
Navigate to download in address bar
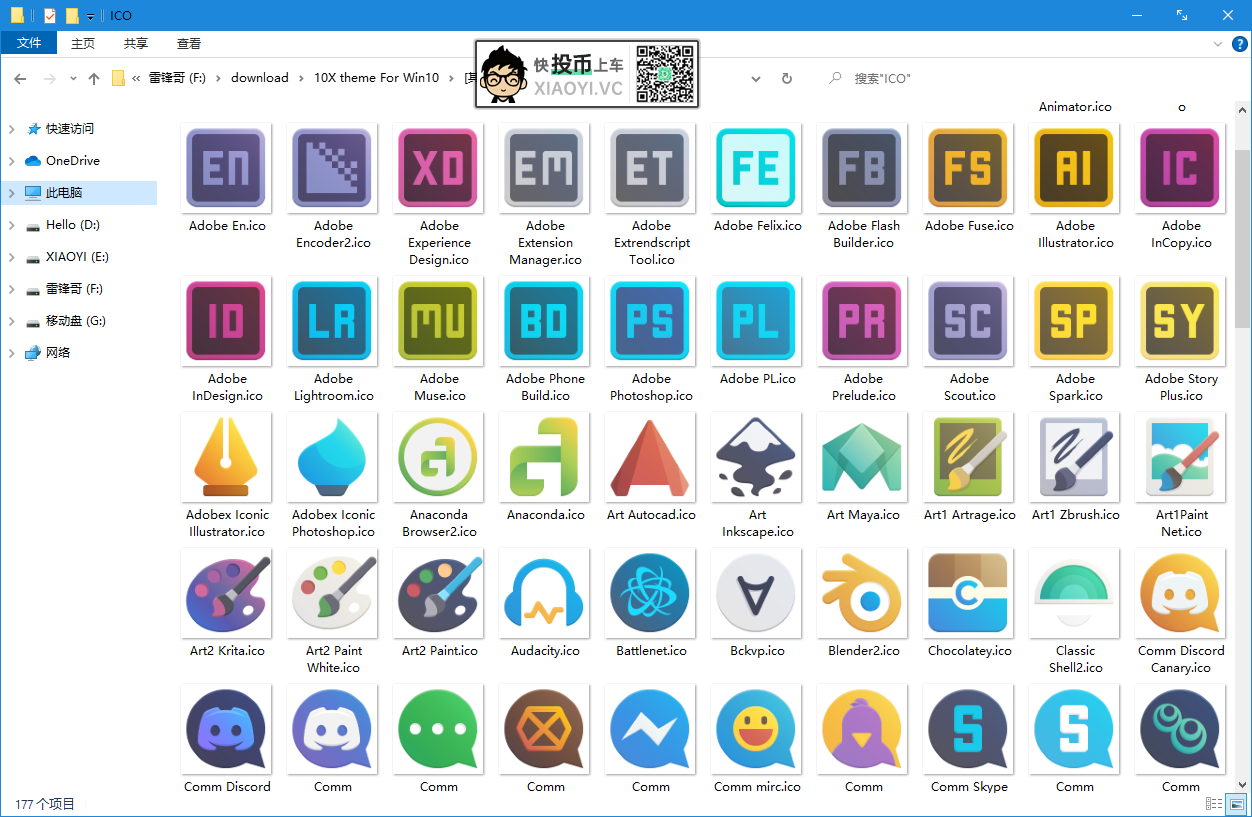pos(260,78)
